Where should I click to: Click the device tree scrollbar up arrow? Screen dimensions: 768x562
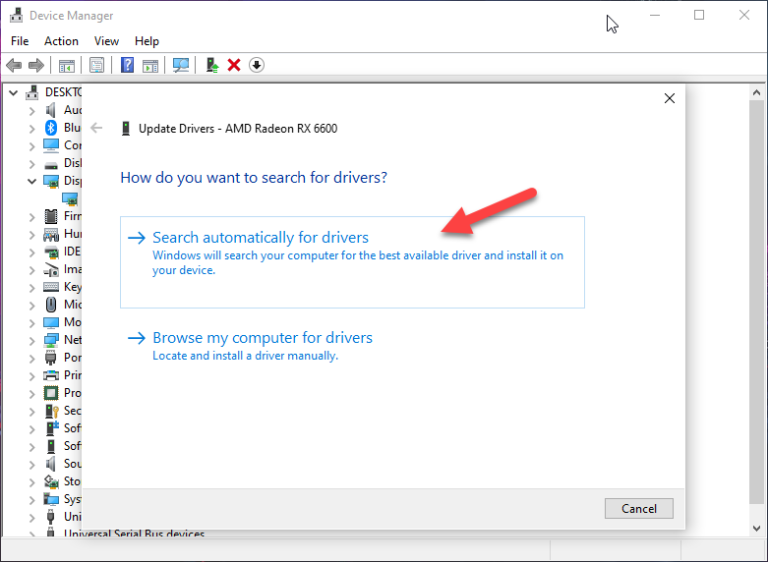(757, 92)
